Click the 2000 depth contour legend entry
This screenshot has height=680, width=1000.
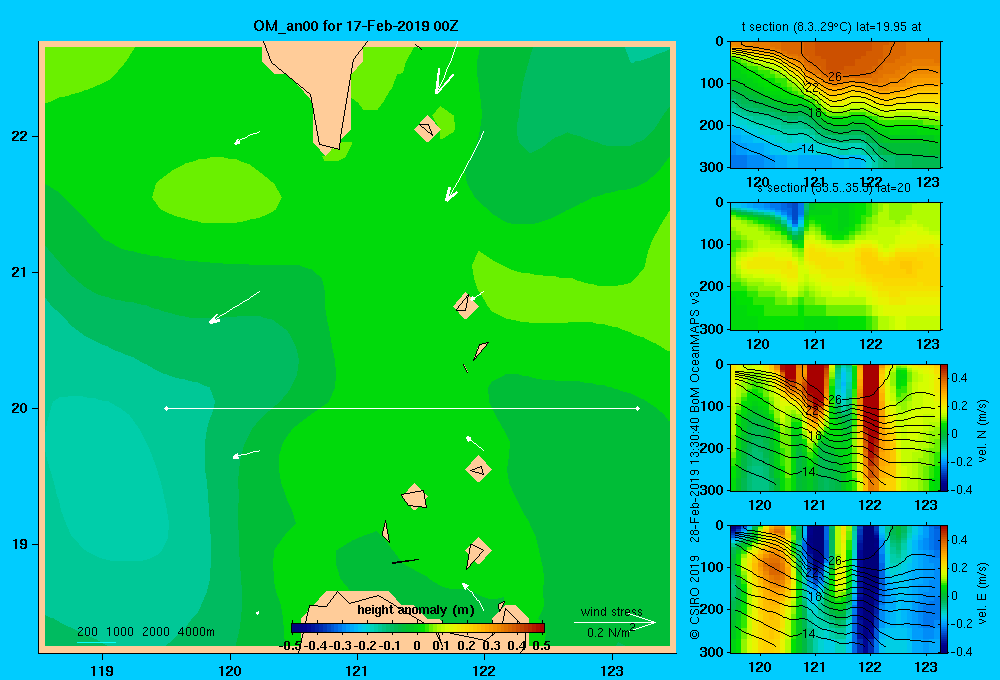(x=156, y=632)
